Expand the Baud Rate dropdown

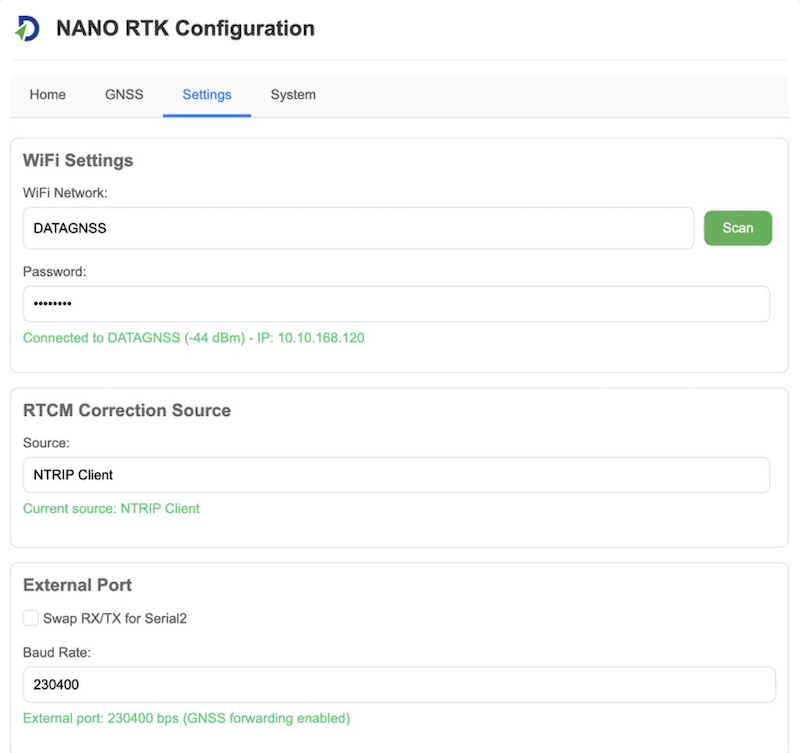pos(398,685)
